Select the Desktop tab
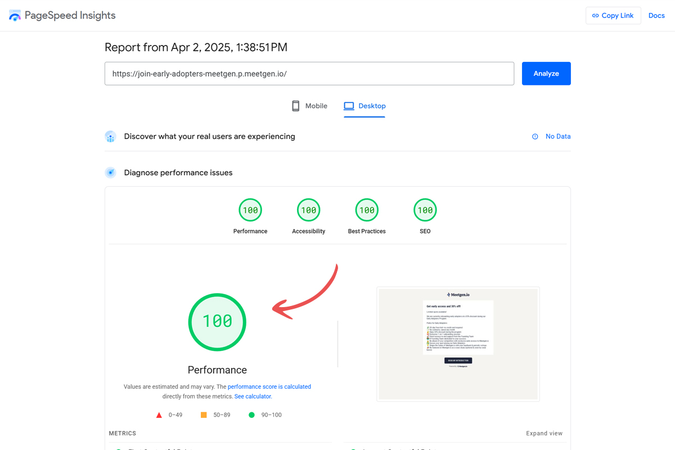The width and height of the screenshot is (675, 450). [364, 106]
